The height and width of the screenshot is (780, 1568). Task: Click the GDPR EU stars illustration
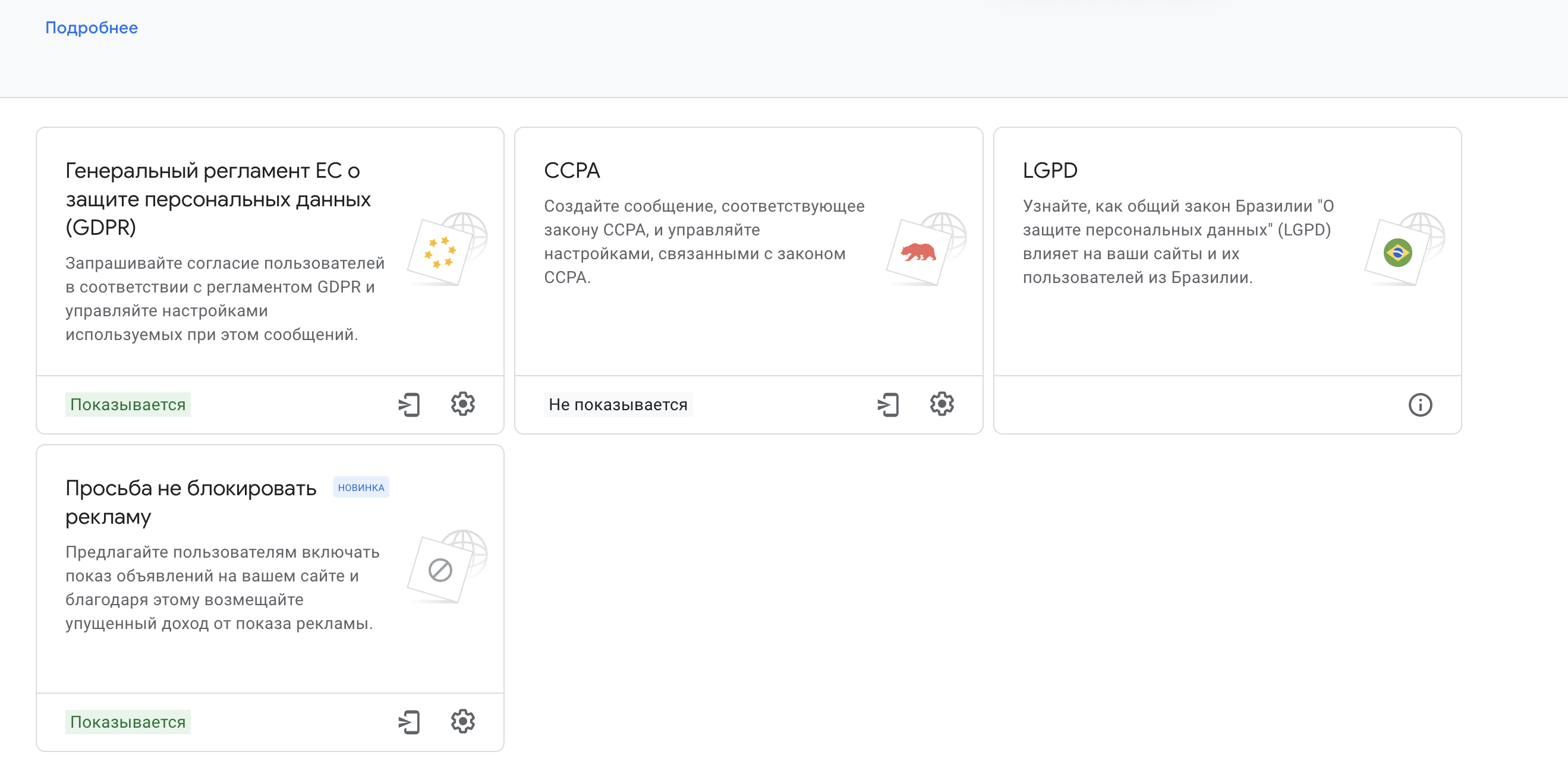click(448, 250)
